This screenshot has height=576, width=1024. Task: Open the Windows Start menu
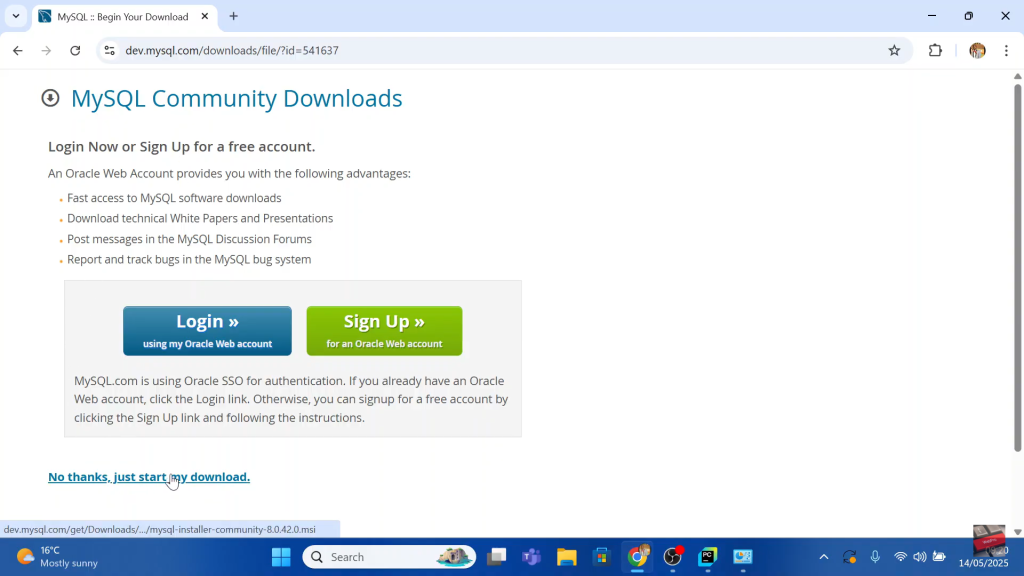point(281,557)
